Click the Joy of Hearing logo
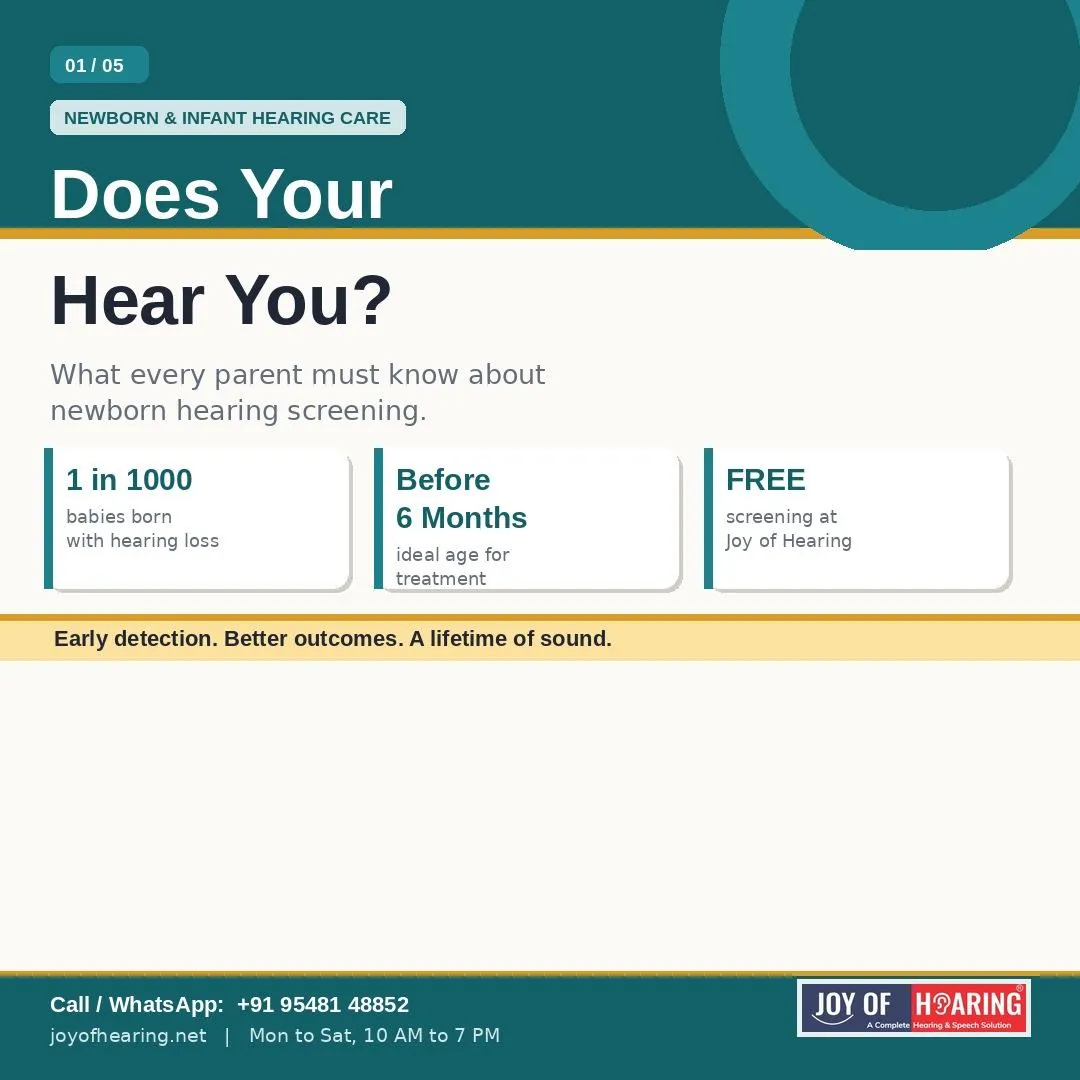 click(x=914, y=1008)
